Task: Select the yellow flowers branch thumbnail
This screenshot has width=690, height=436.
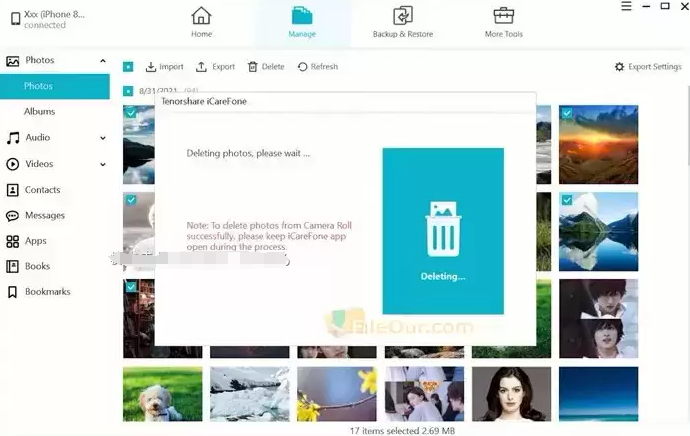Action: click(x=337, y=394)
